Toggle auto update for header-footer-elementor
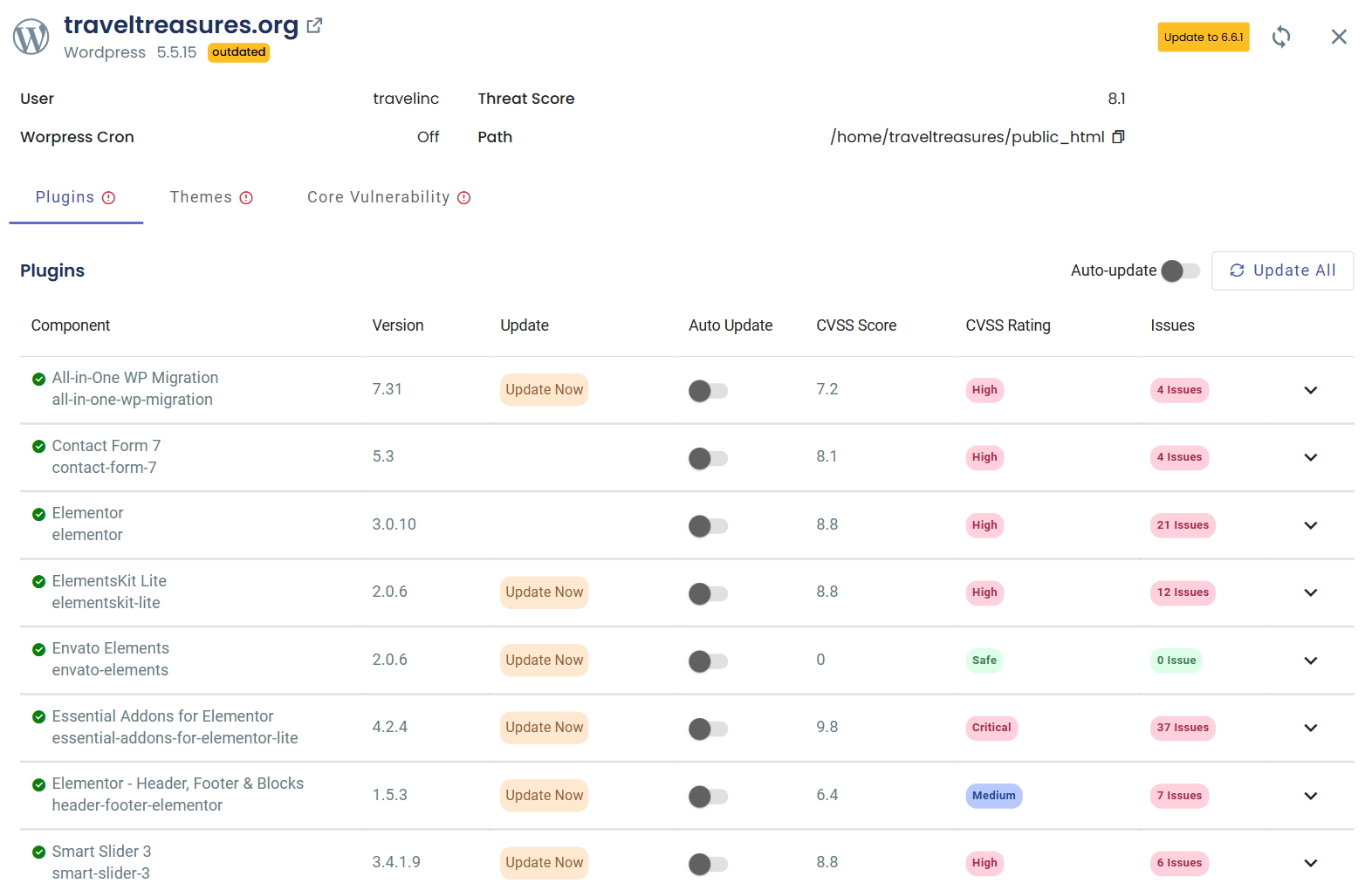This screenshot has width=1372, height=890. 708,797
